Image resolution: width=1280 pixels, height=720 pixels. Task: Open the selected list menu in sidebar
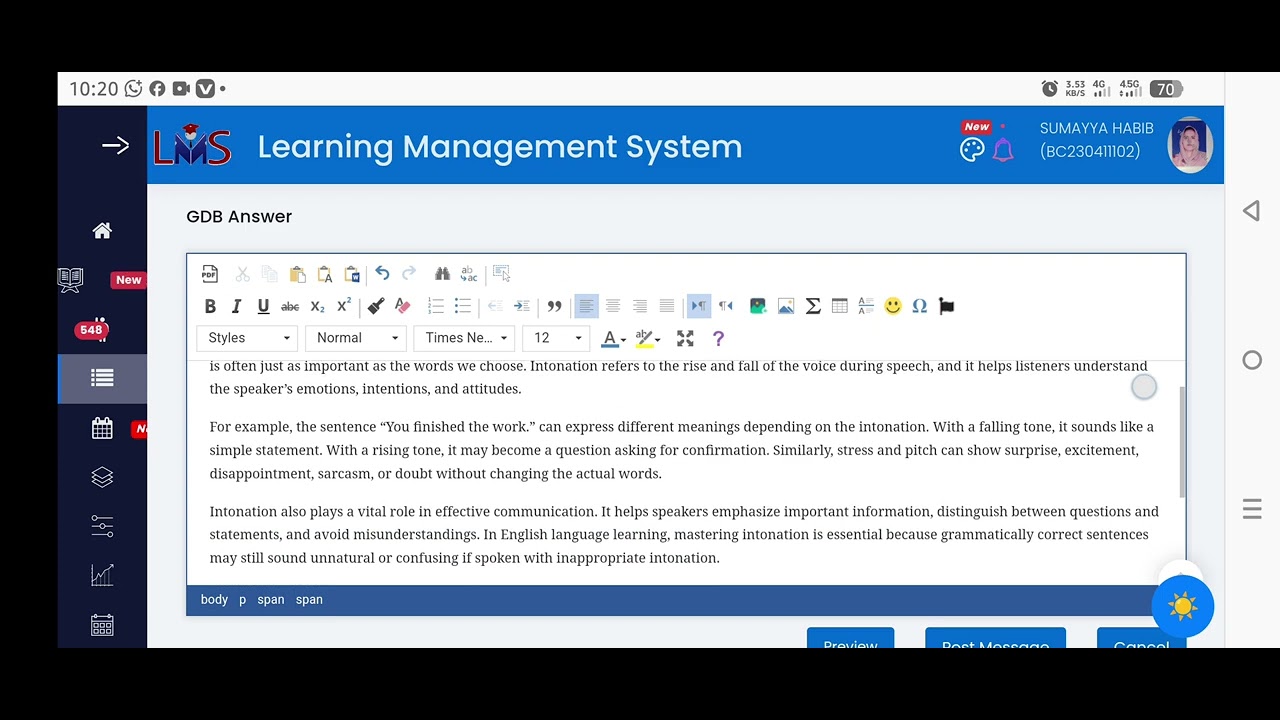pos(102,378)
